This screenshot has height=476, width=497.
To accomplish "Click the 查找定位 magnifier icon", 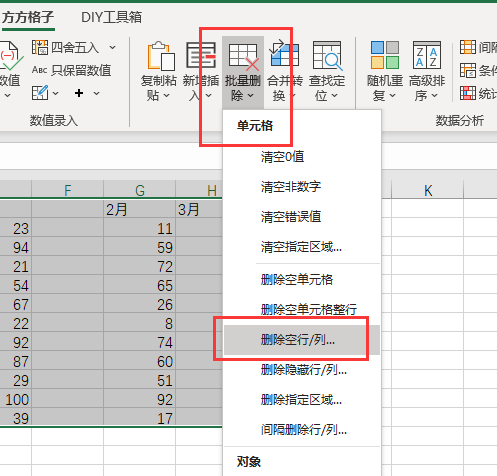I will [x=327, y=55].
